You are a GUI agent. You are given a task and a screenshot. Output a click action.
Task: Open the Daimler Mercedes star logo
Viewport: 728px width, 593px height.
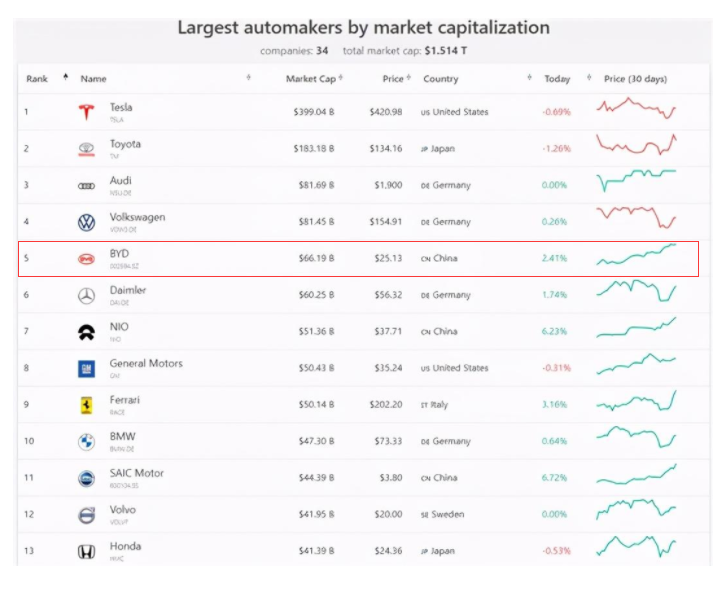pyautogui.click(x=86, y=295)
